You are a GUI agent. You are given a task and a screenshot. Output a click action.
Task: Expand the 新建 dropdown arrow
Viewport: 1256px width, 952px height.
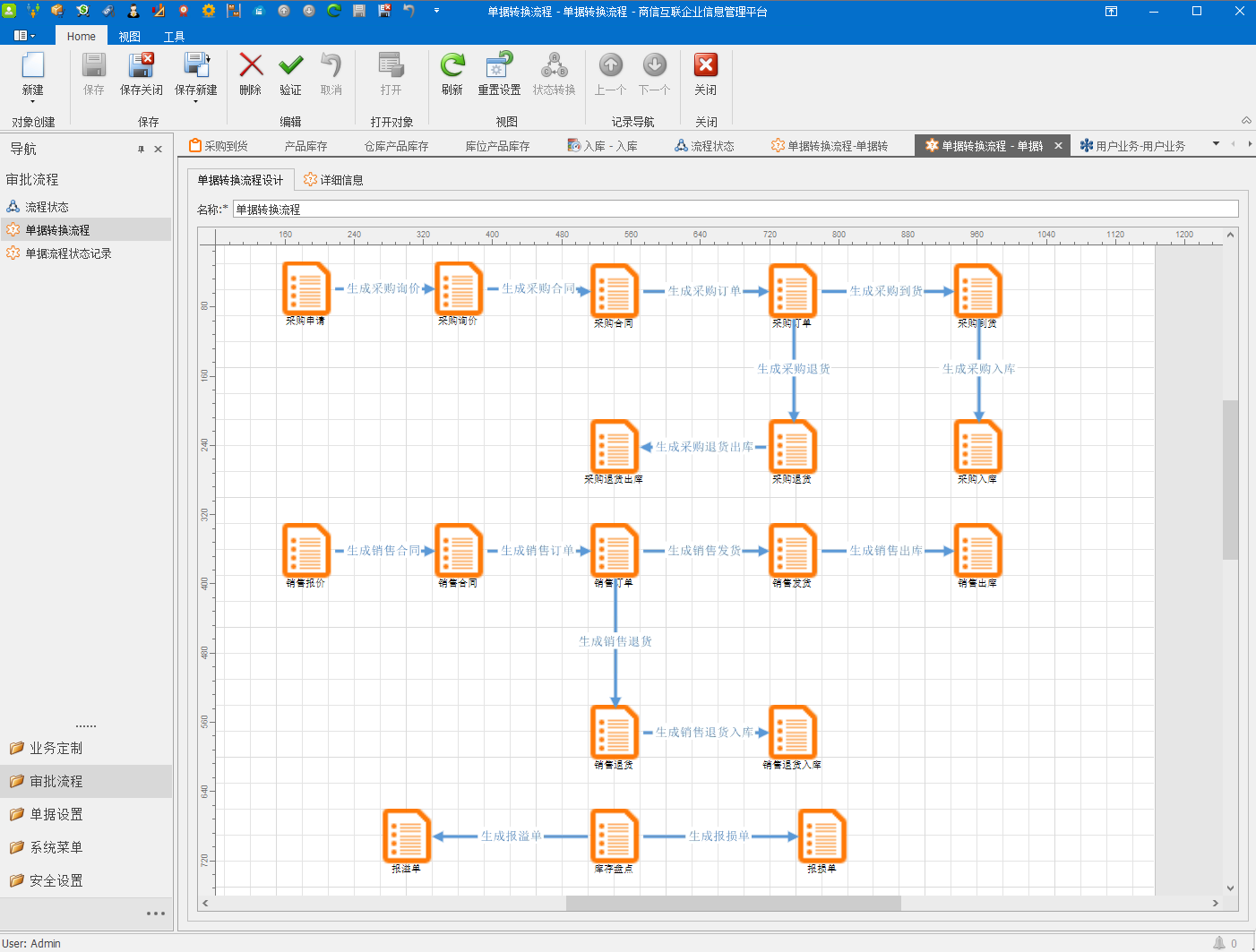[32, 102]
